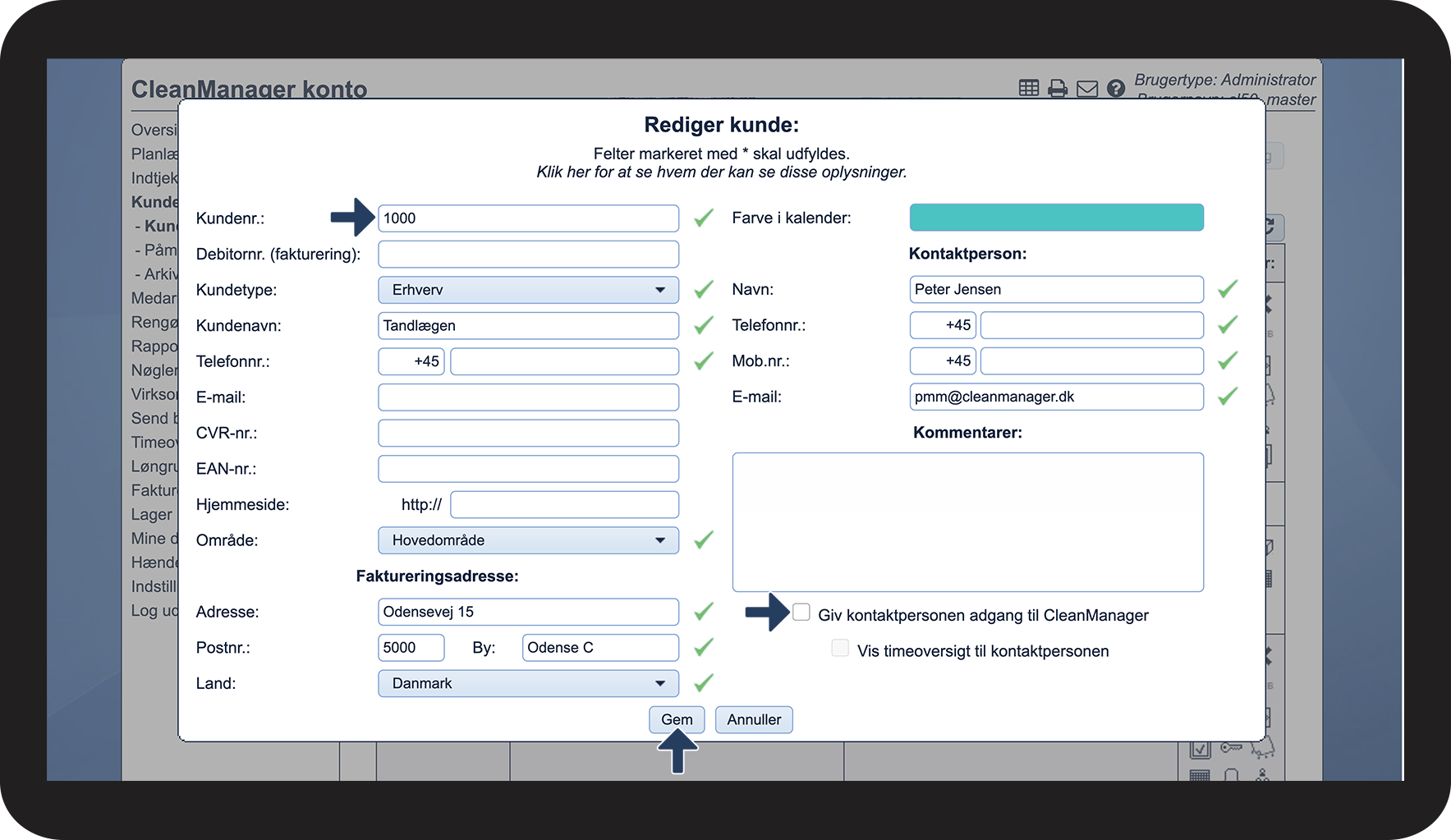Image resolution: width=1451 pixels, height=840 pixels.
Task: Click contact person Navn field
Action: click(1056, 289)
